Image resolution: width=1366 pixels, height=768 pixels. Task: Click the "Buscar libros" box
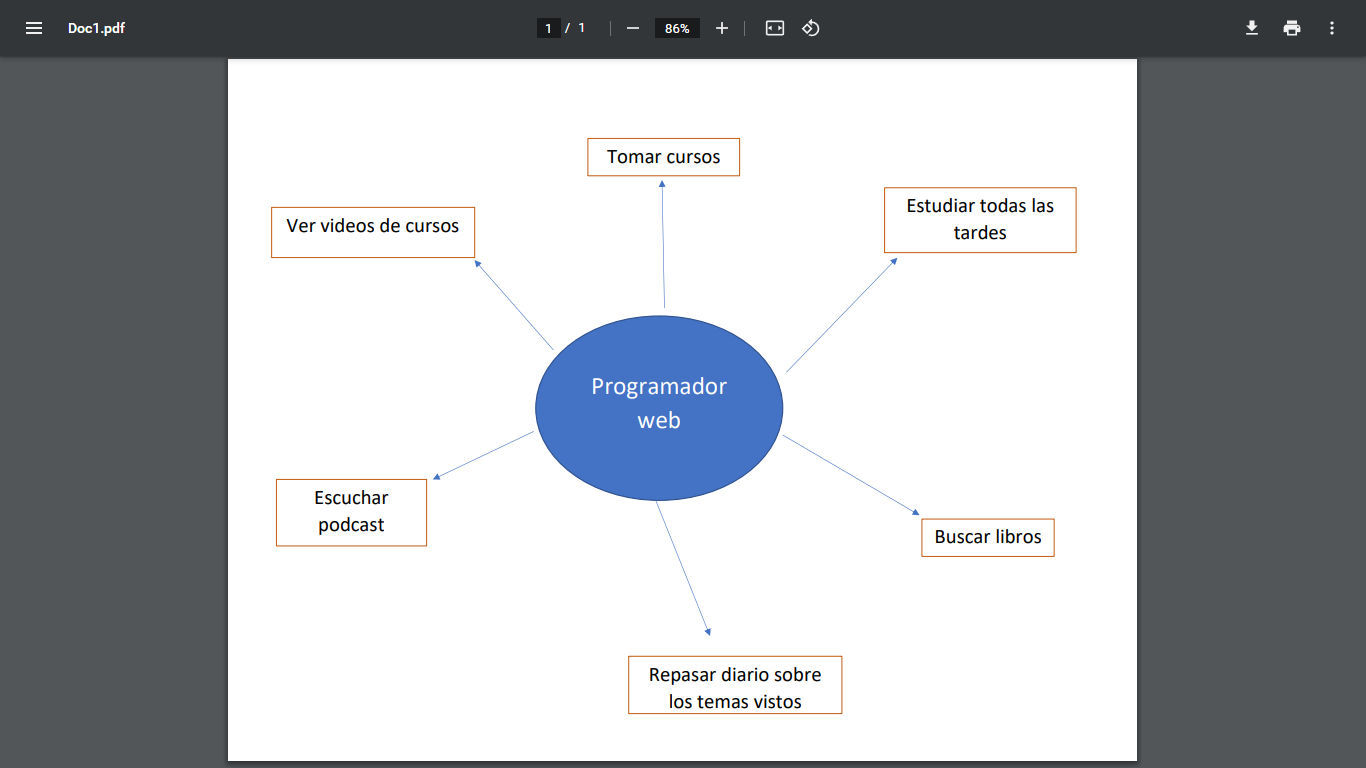(988, 537)
